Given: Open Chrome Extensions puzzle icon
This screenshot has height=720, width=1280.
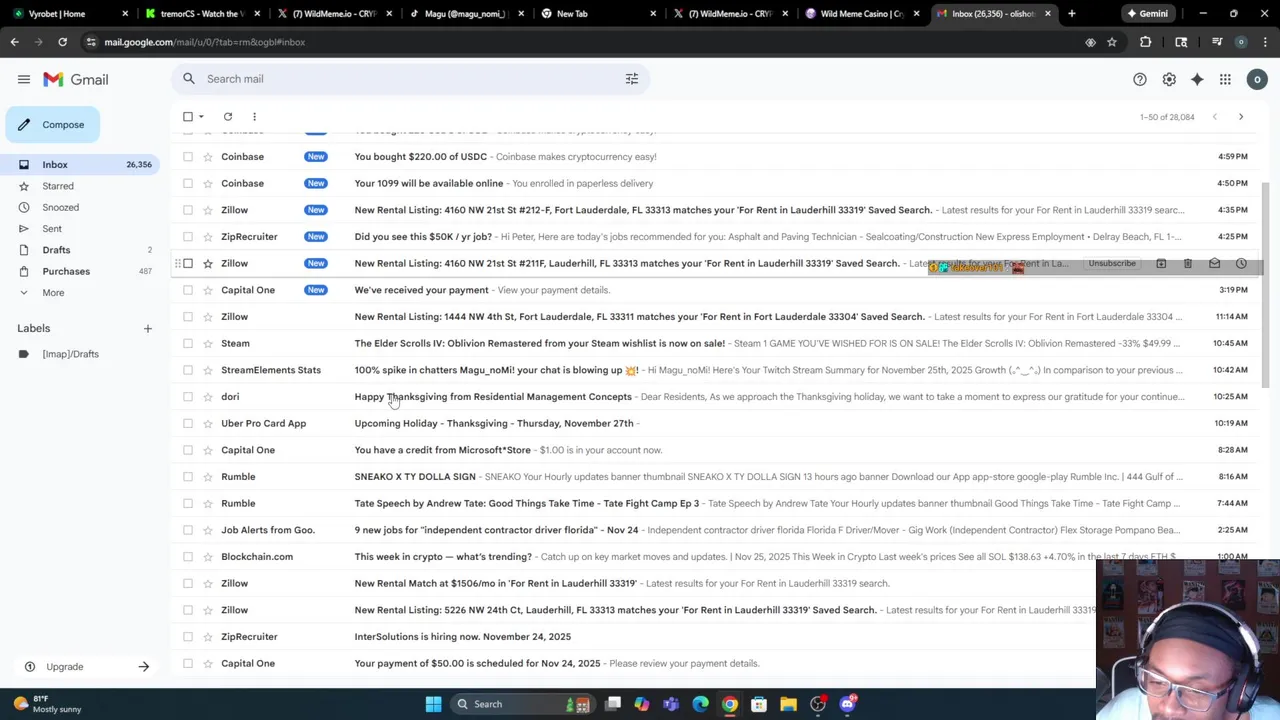Looking at the screenshot, I should [1146, 42].
